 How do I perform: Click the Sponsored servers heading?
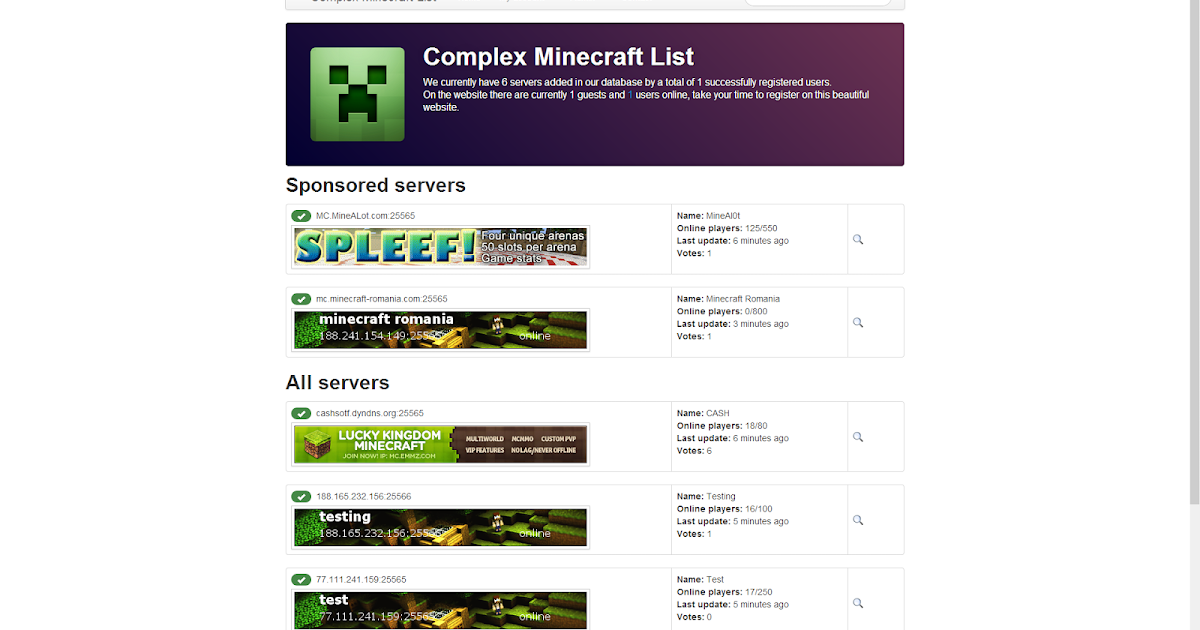376,185
